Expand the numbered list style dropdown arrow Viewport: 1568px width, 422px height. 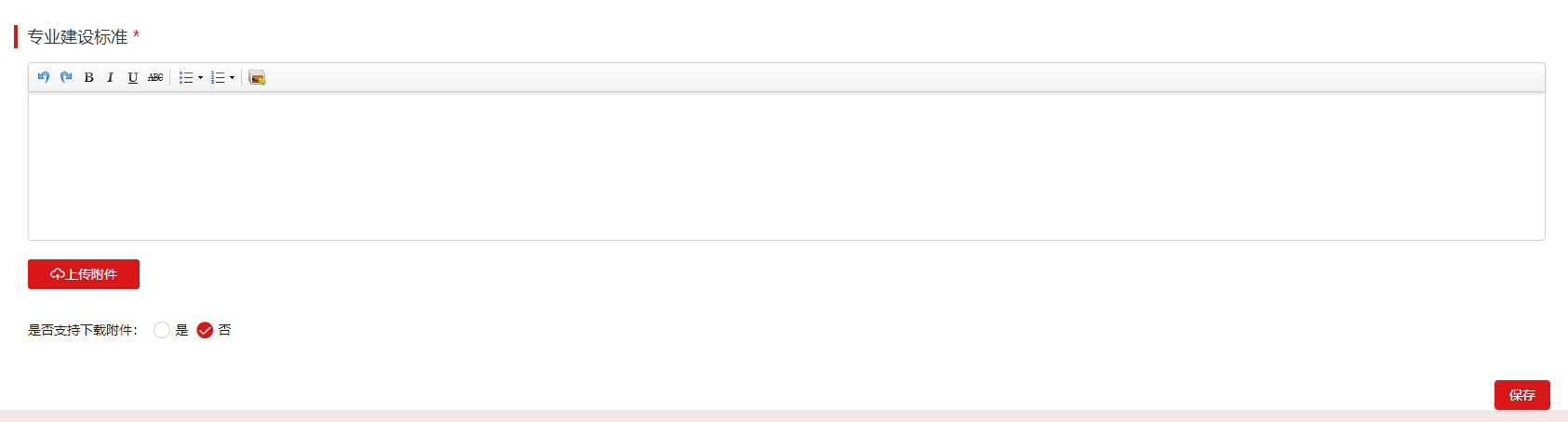coord(232,77)
